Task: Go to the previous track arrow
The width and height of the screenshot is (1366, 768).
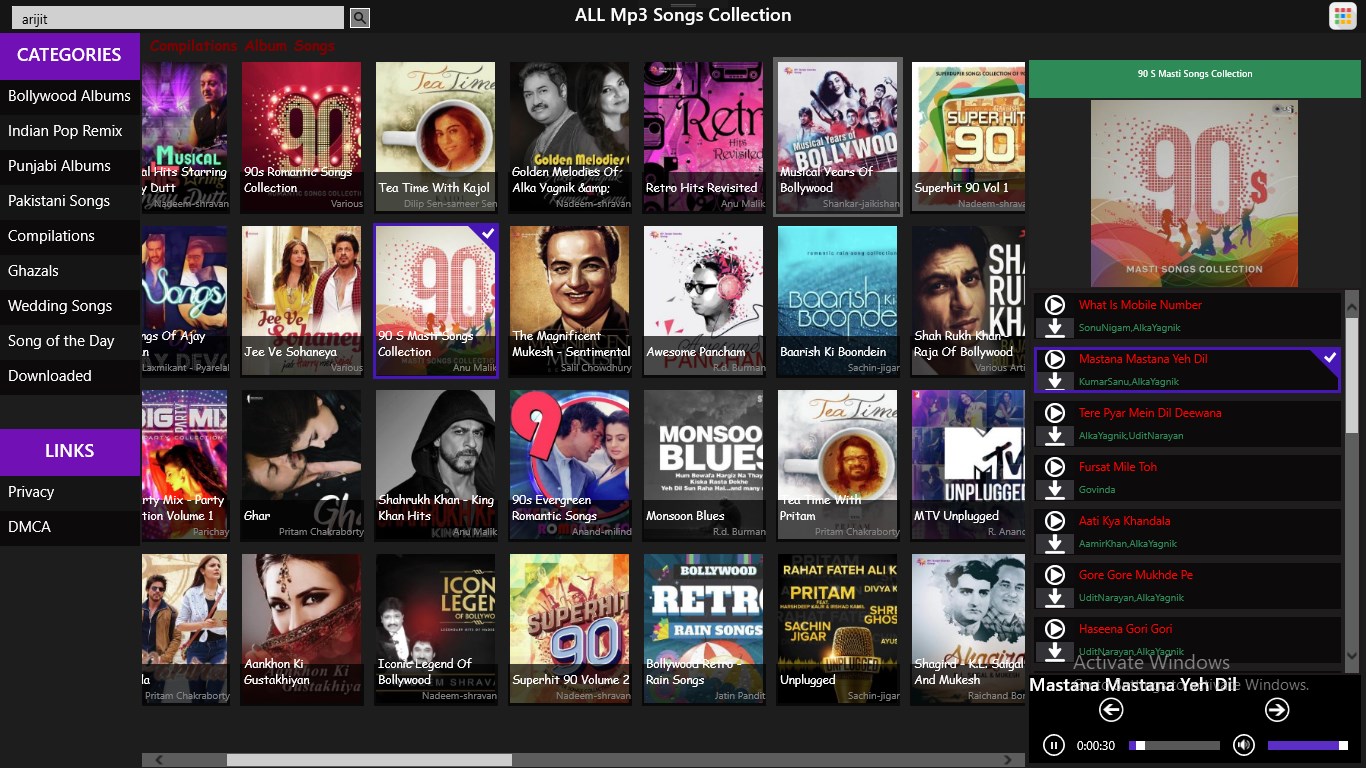Action: (x=1111, y=710)
